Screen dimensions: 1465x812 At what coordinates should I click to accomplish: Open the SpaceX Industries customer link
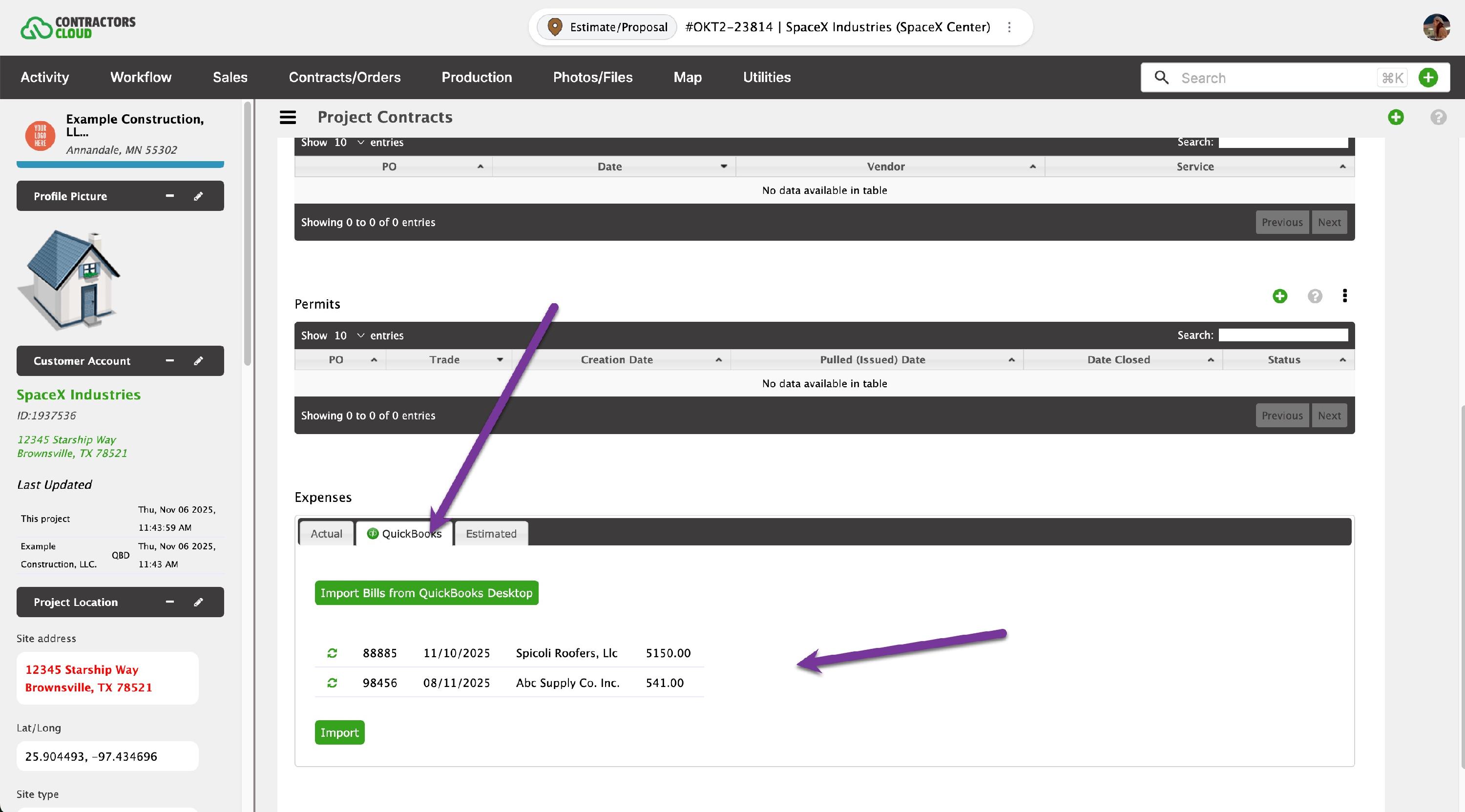79,395
